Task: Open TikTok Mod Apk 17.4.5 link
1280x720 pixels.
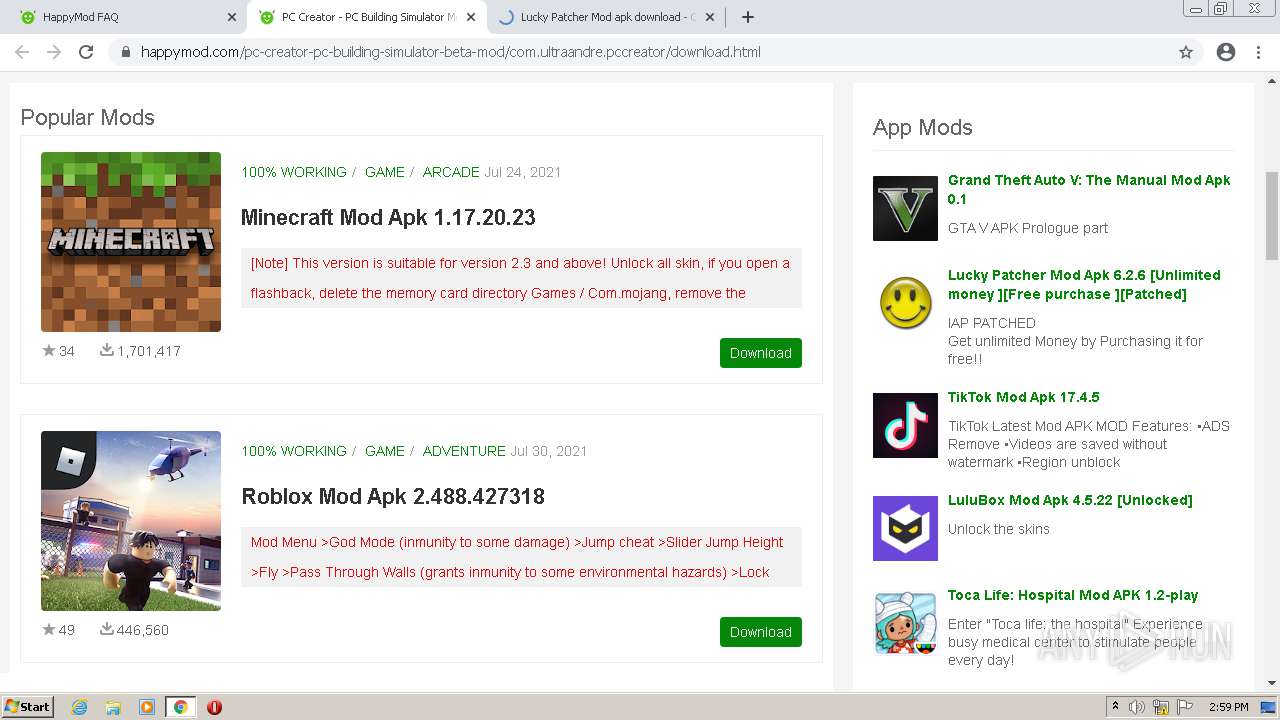Action: (1023, 397)
